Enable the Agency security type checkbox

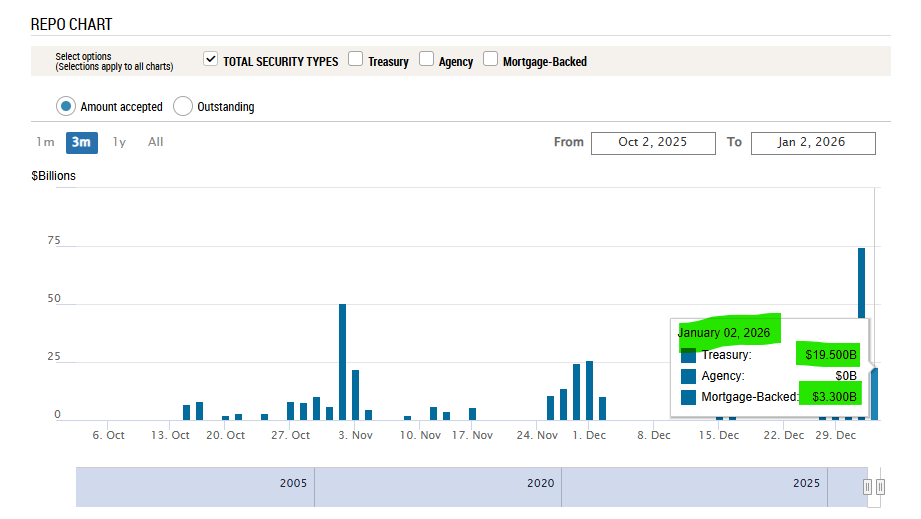(427, 60)
